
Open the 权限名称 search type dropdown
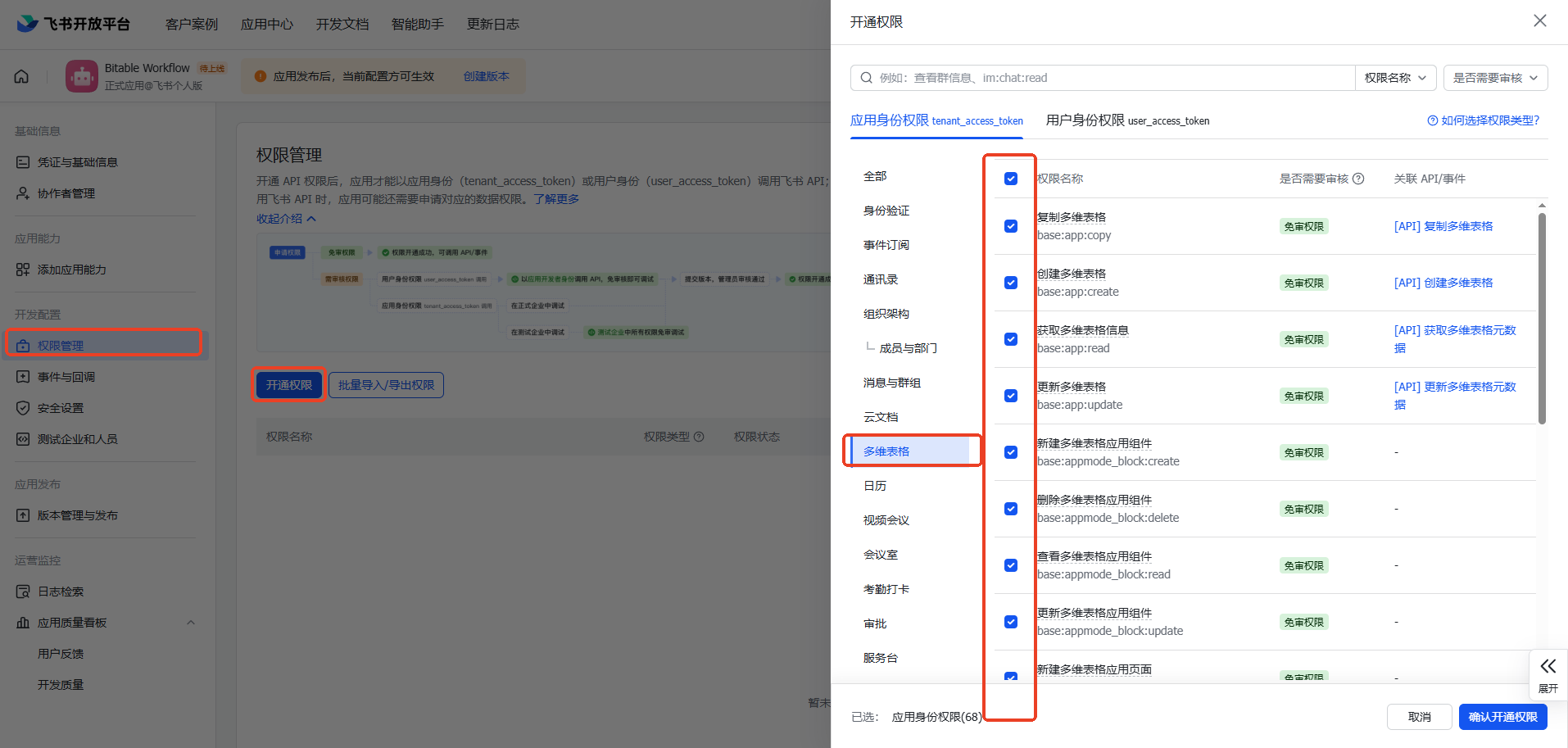point(1395,78)
